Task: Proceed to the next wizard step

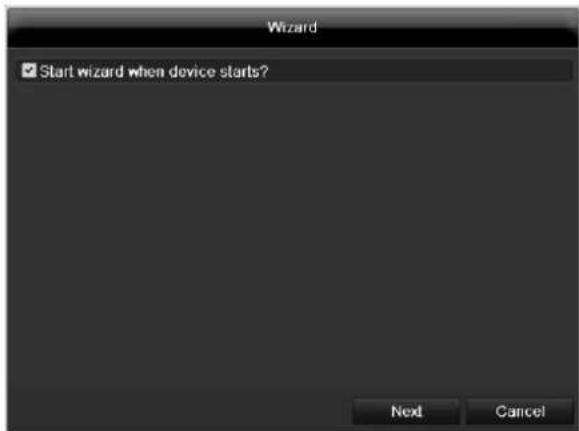Action: [406, 411]
